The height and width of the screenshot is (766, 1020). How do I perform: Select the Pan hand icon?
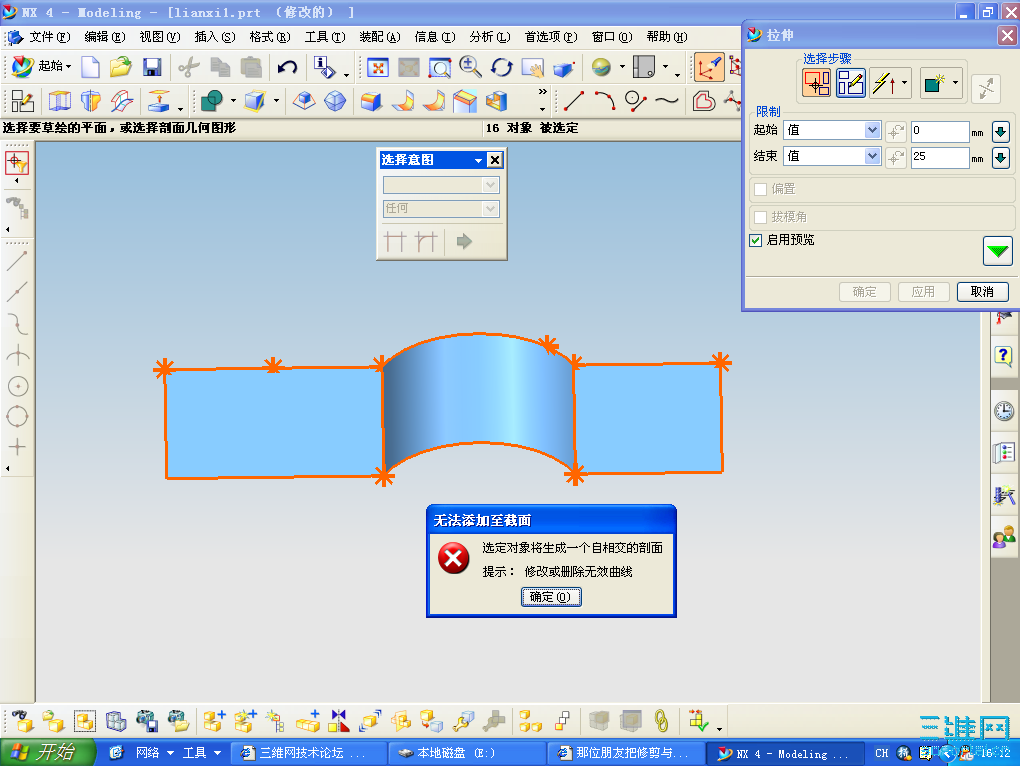532,67
